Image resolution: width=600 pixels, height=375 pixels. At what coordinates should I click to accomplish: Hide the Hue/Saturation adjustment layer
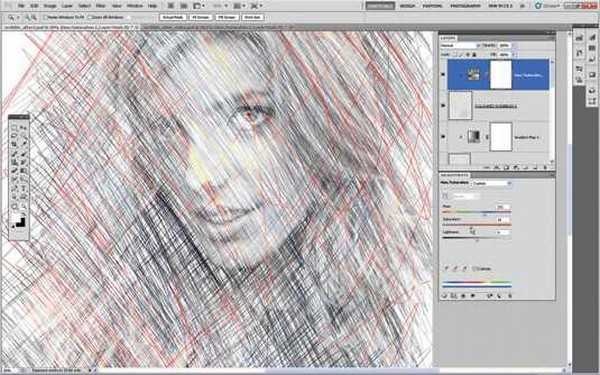443,74
